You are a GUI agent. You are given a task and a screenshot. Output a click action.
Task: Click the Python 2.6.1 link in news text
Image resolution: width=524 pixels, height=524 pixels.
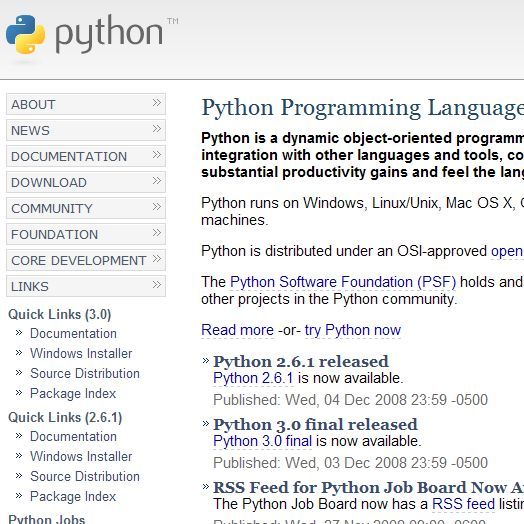click(x=253, y=378)
